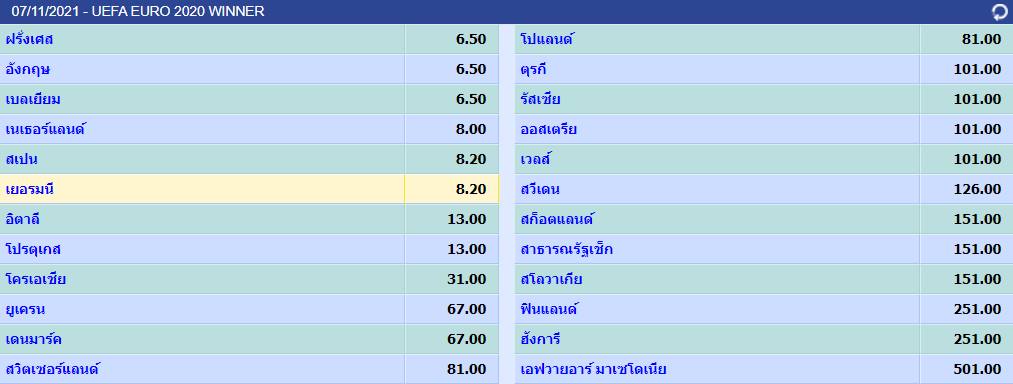Select the 6.50 odds for อังกฤษ
This screenshot has width=1013, height=384.
pyautogui.click(x=470, y=69)
